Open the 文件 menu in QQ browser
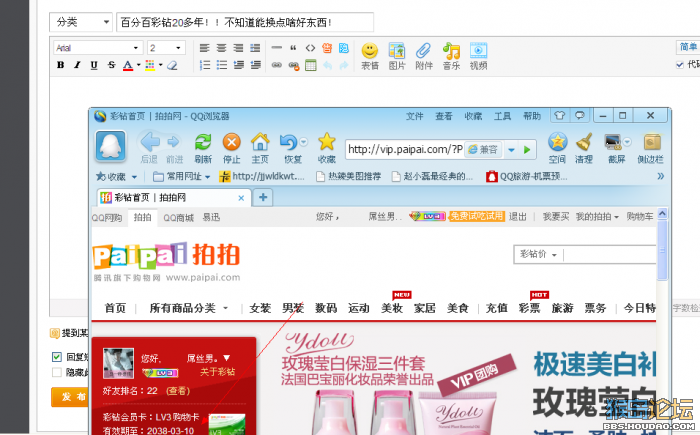Screen dimensions: 700x435 click(414, 117)
